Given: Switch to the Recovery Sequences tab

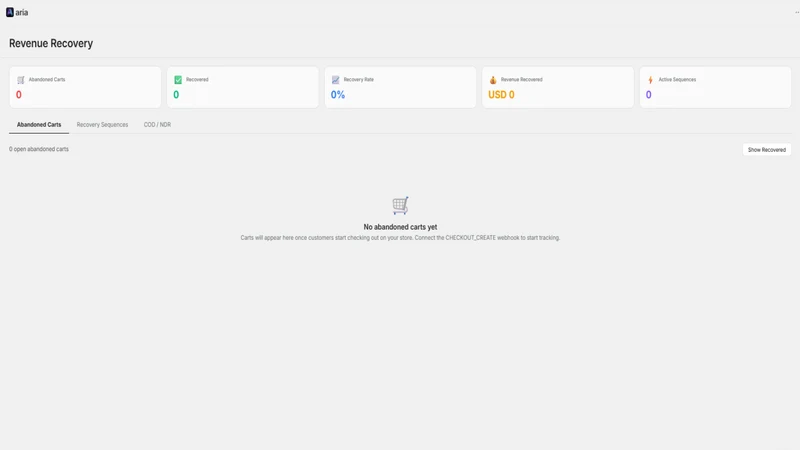Looking at the screenshot, I should [x=102, y=124].
